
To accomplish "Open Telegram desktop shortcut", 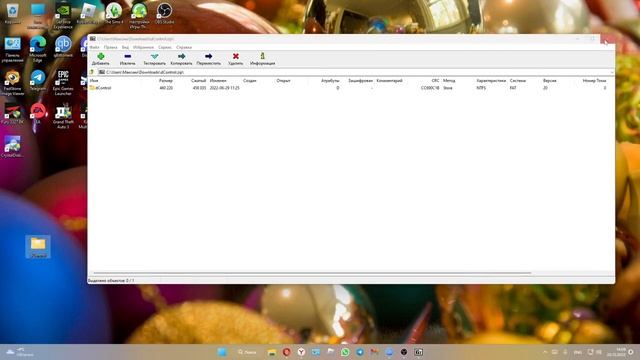I will click(x=38, y=80).
